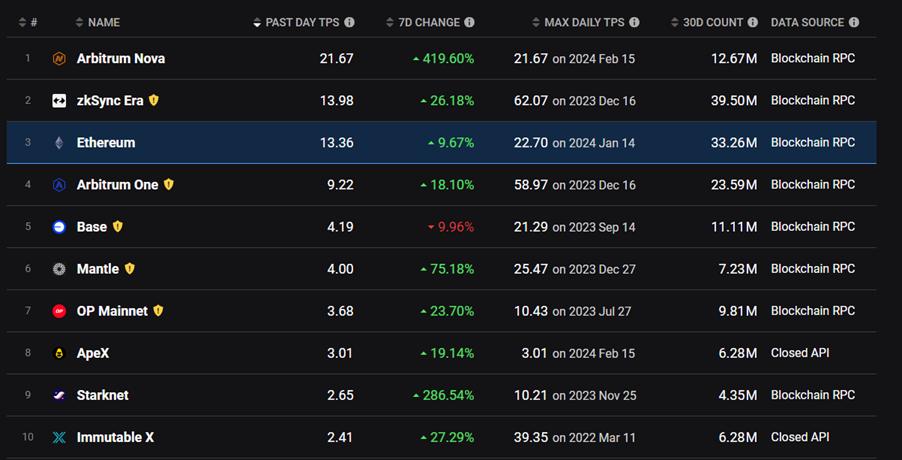Sort the table by NAME column

coord(98,22)
